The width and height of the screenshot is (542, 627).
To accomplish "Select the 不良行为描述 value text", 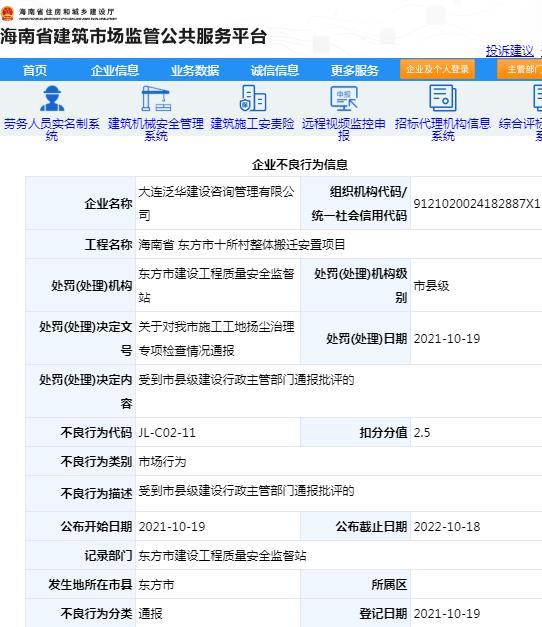I will pos(246,491).
